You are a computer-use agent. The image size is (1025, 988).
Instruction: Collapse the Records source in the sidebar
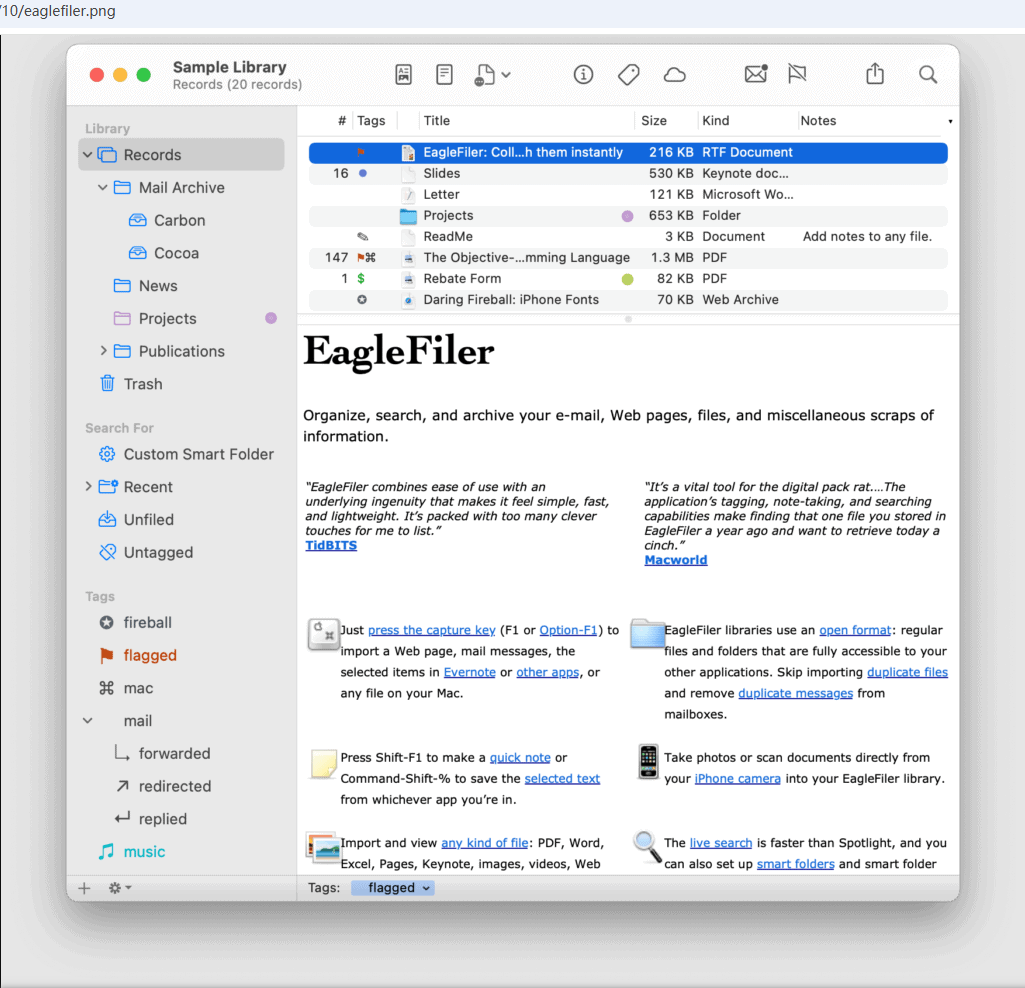pyautogui.click(x=88, y=155)
